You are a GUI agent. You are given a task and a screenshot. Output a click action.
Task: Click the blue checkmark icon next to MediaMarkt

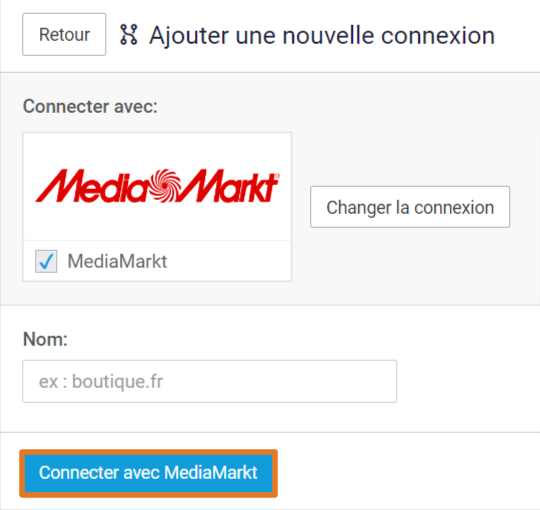coord(46,261)
